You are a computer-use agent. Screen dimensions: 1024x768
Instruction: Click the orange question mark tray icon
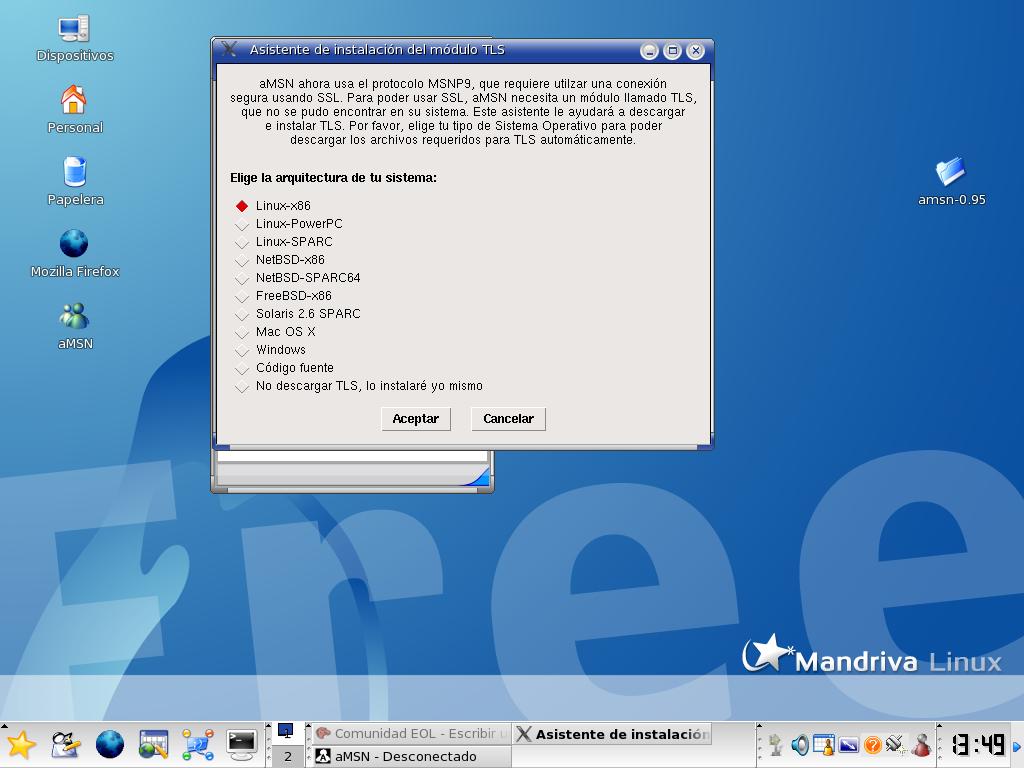[872, 744]
